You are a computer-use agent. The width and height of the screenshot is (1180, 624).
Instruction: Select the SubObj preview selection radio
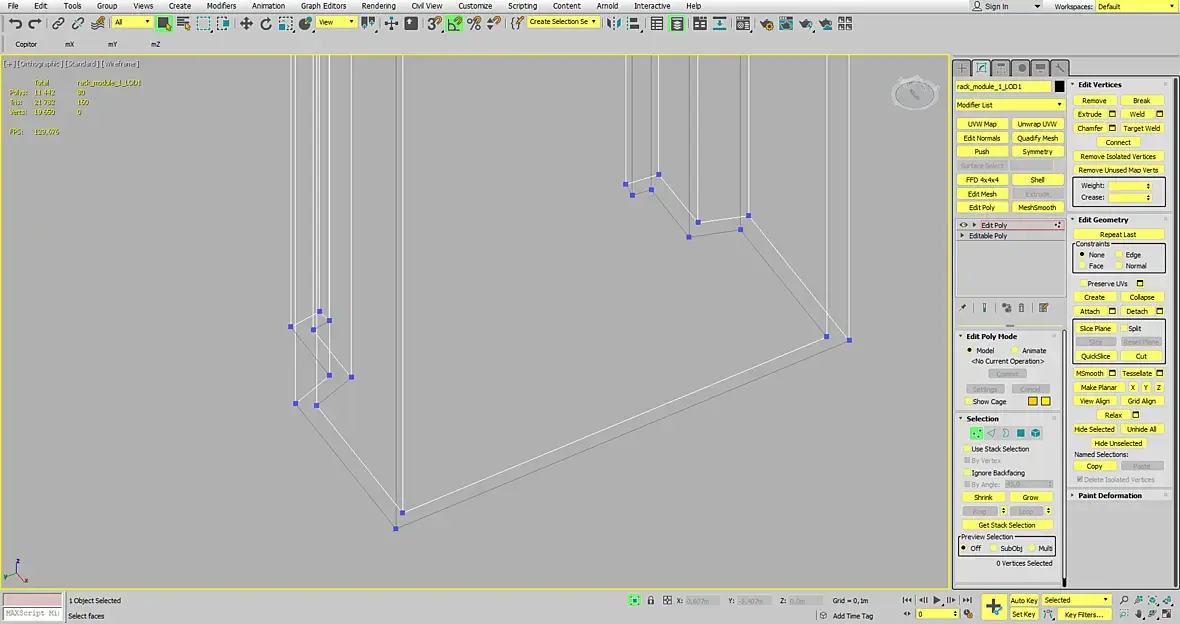tap(993, 548)
